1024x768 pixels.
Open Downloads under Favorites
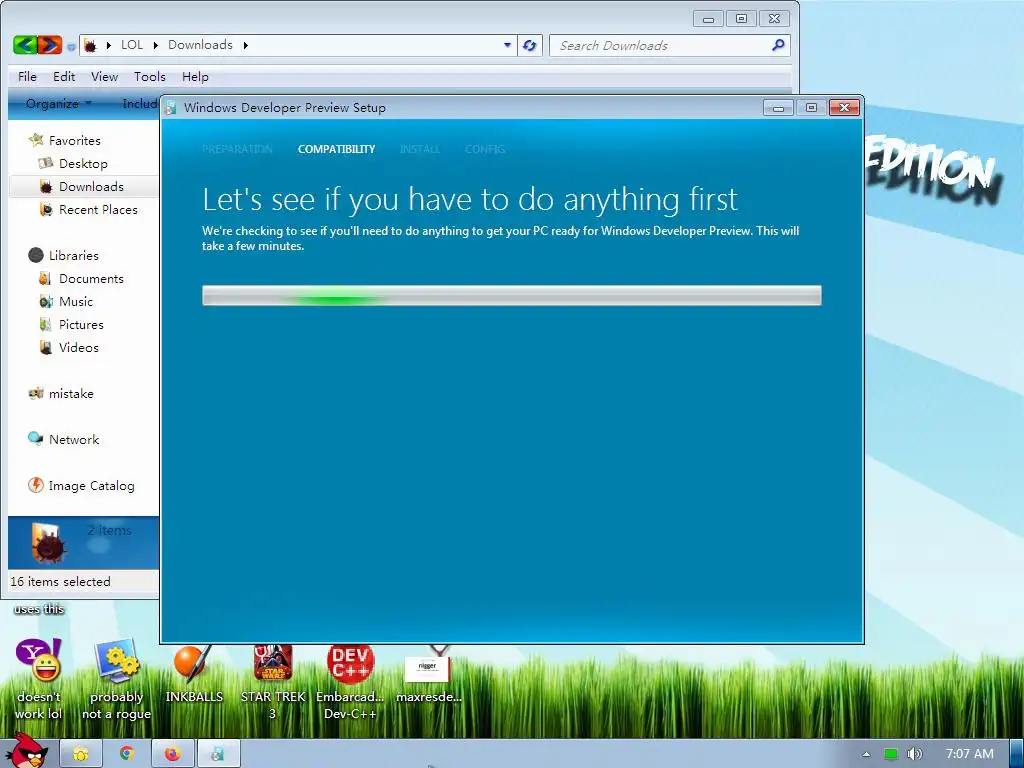point(91,187)
